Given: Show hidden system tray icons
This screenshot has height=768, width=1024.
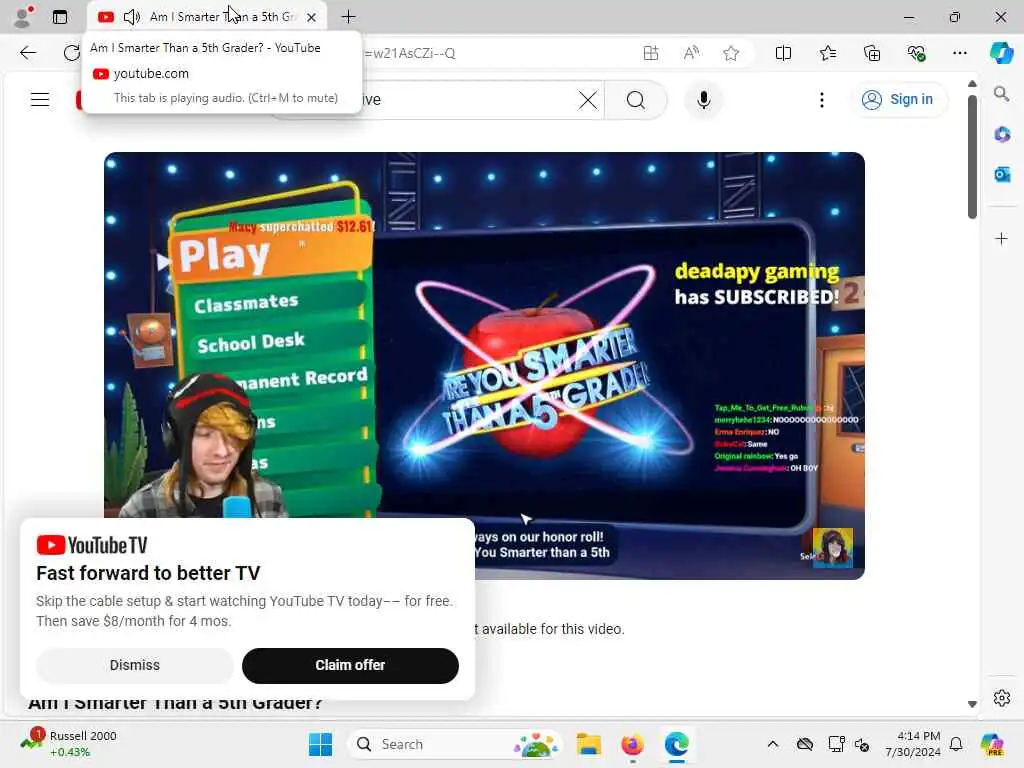Looking at the screenshot, I should [x=773, y=744].
